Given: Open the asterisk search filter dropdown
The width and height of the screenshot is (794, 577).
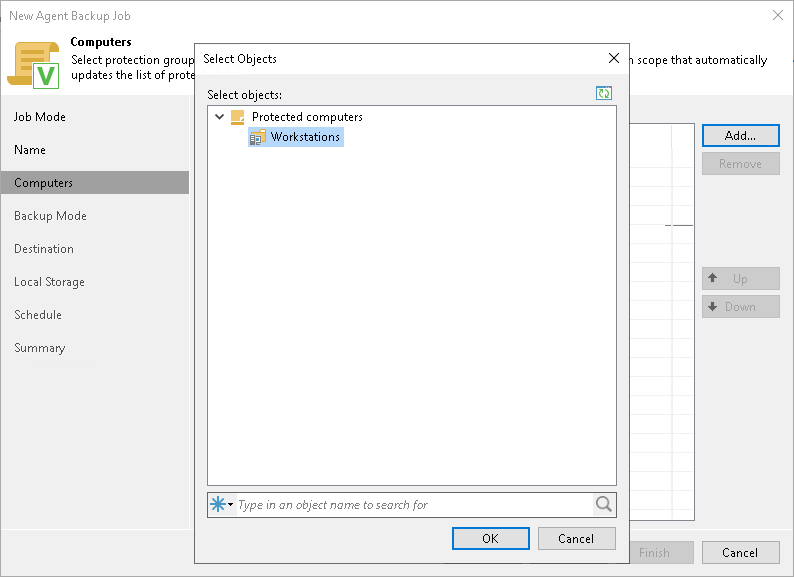Looking at the screenshot, I should [x=222, y=505].
